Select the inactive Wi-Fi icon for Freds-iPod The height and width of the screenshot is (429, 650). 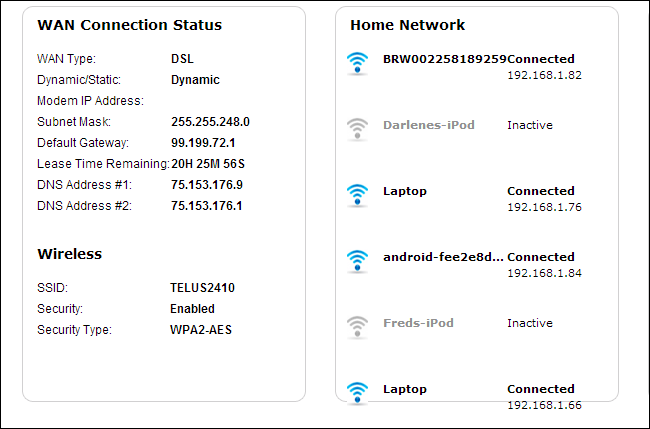[x=357, y=327]
